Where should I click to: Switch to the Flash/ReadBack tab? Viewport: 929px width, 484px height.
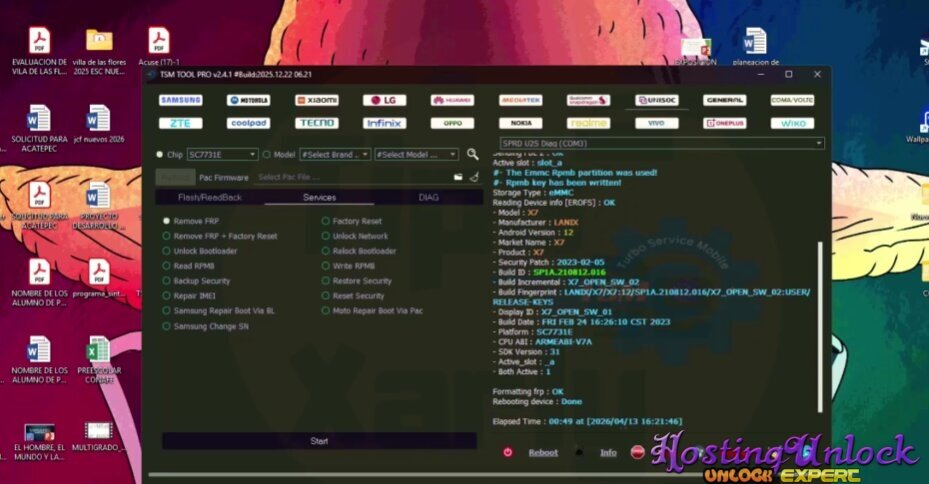210,197
